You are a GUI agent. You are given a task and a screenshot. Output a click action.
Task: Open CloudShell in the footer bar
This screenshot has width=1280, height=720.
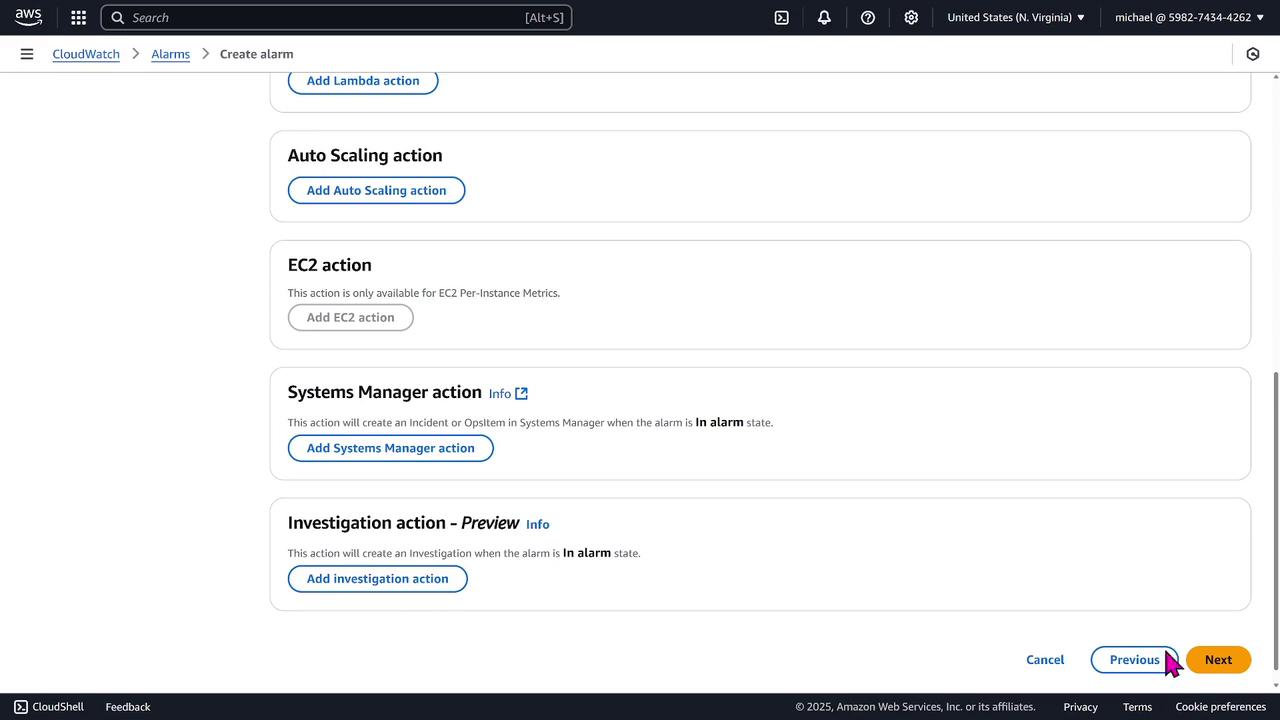pyautogui.click(x=49, y=707)
